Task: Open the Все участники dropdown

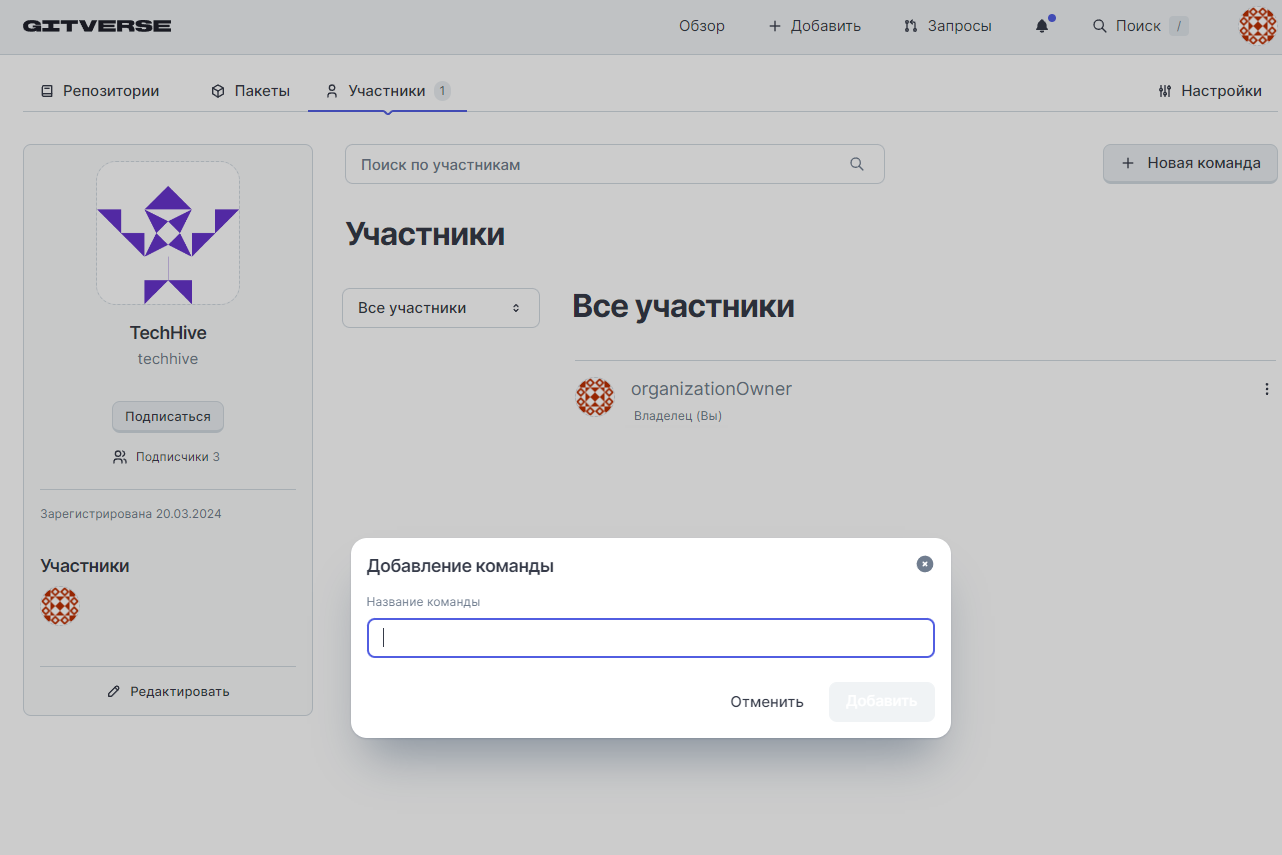Action: pos(441,308)
